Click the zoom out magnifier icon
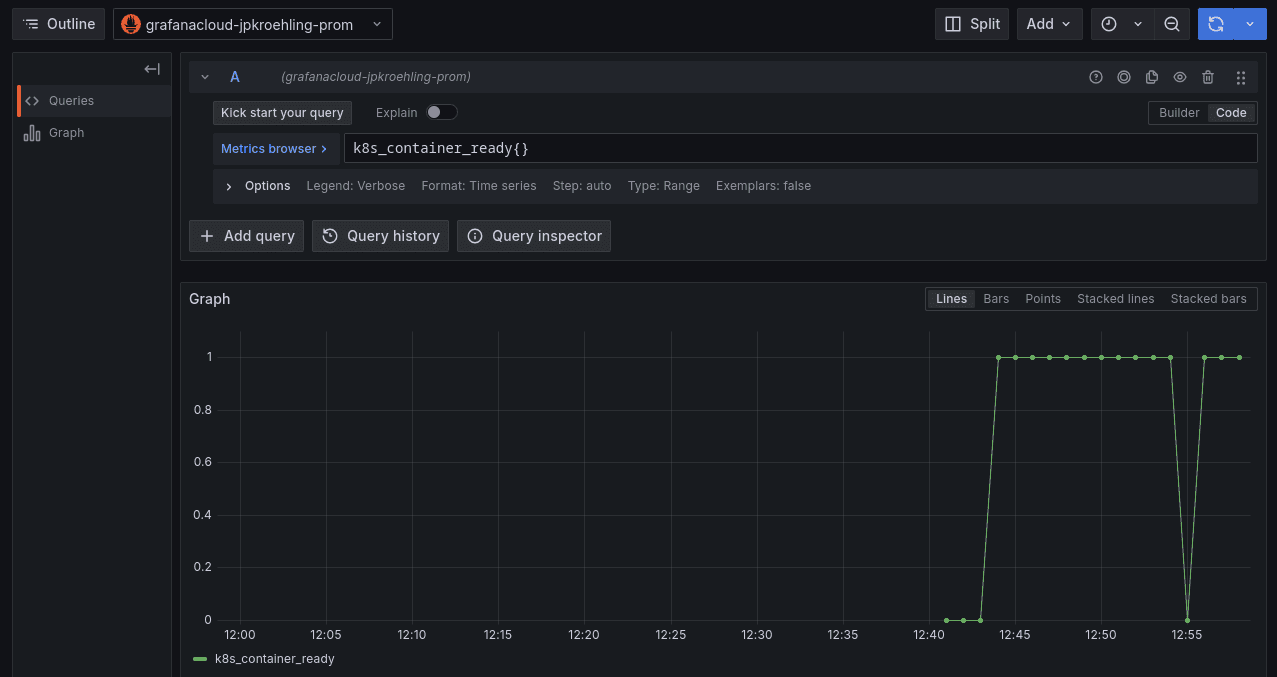This screenshot has width=1277, height=677. 1171,23
